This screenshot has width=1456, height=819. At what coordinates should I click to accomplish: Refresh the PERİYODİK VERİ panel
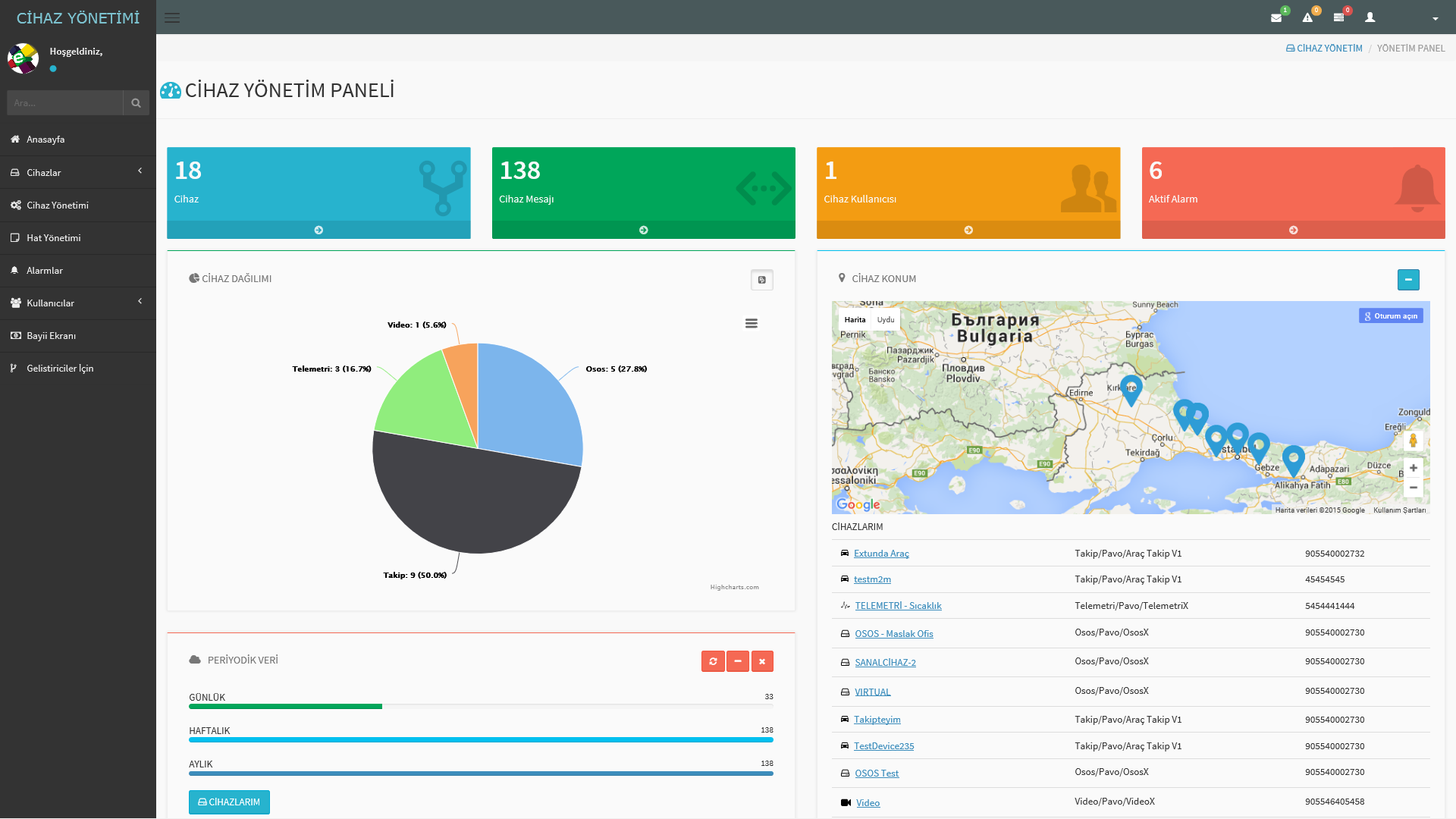(713, 661)
